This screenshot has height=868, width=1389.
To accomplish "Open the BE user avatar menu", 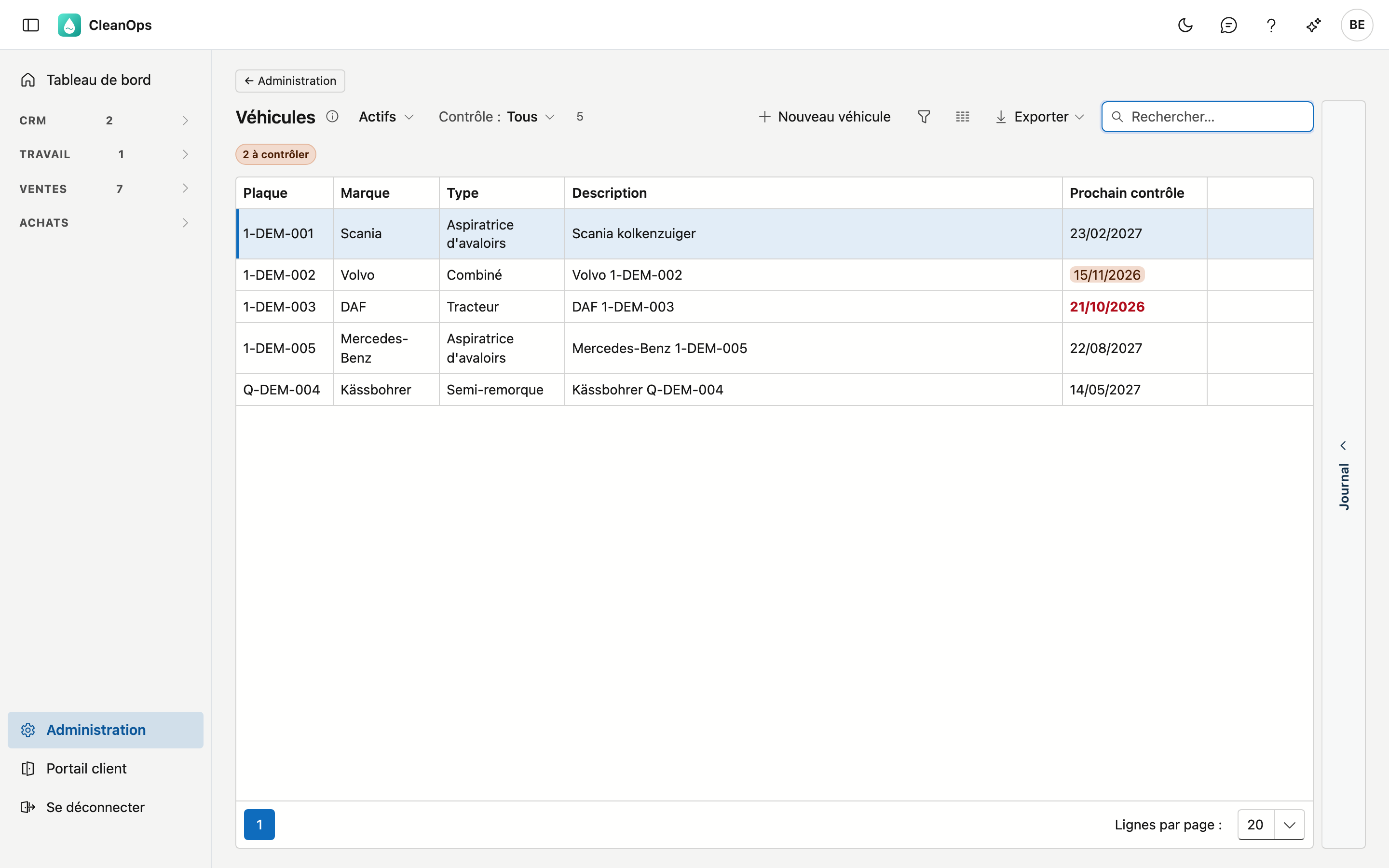I will [1357, 25].
